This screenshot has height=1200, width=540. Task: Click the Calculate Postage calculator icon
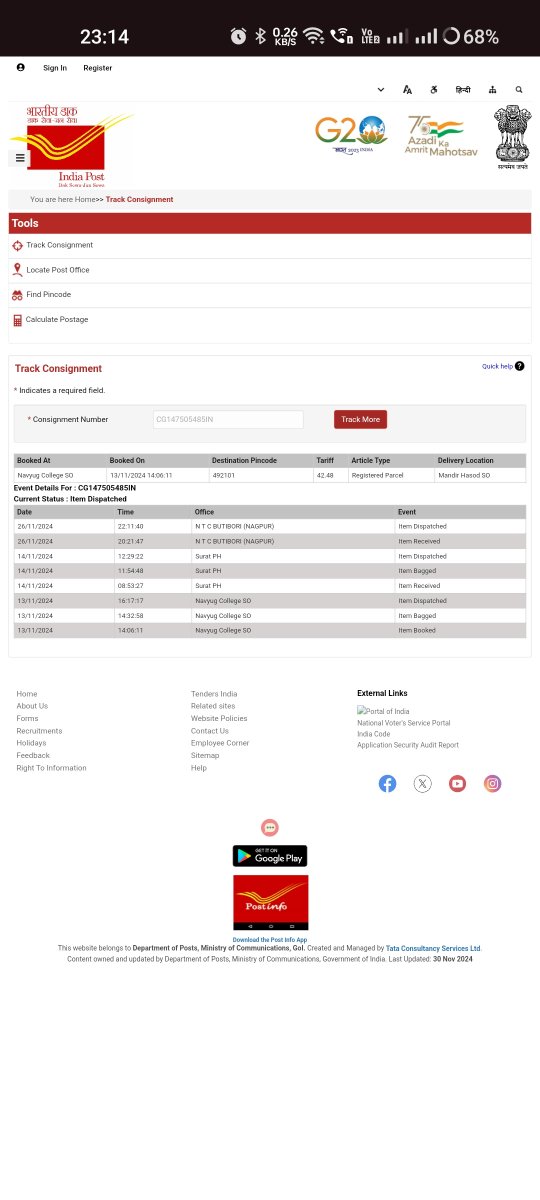coord(17,320)
